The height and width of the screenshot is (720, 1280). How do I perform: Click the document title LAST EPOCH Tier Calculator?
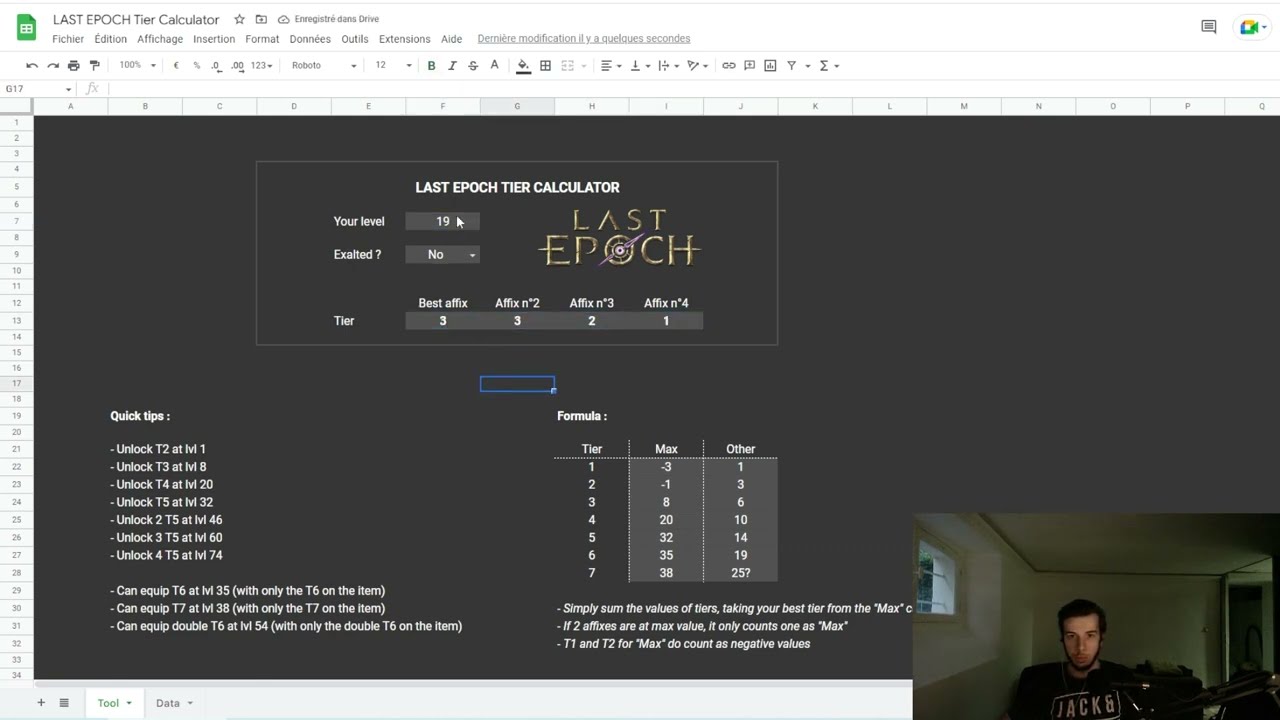(x=136, y=19)
